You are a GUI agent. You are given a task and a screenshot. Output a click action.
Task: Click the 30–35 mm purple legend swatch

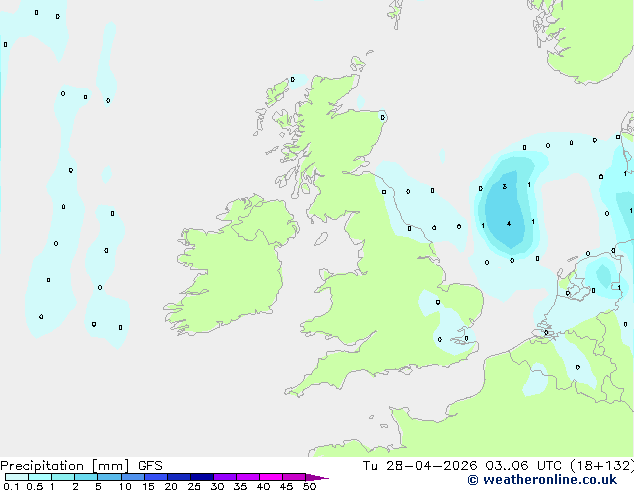click(x=224, y=477)
